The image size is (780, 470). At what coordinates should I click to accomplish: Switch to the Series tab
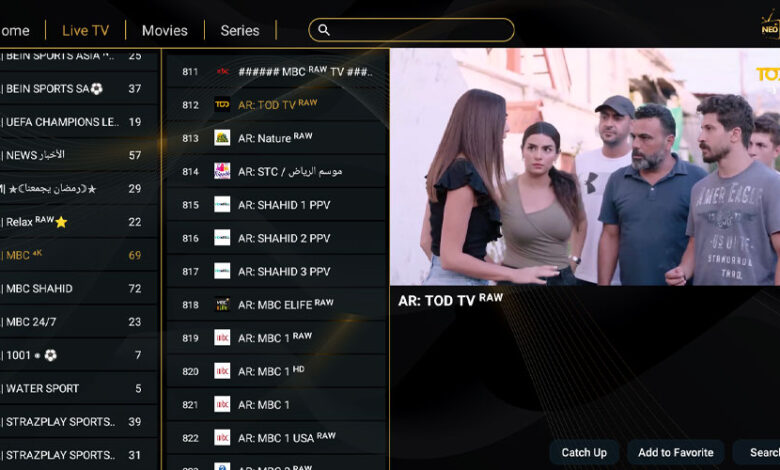point(240,30)
